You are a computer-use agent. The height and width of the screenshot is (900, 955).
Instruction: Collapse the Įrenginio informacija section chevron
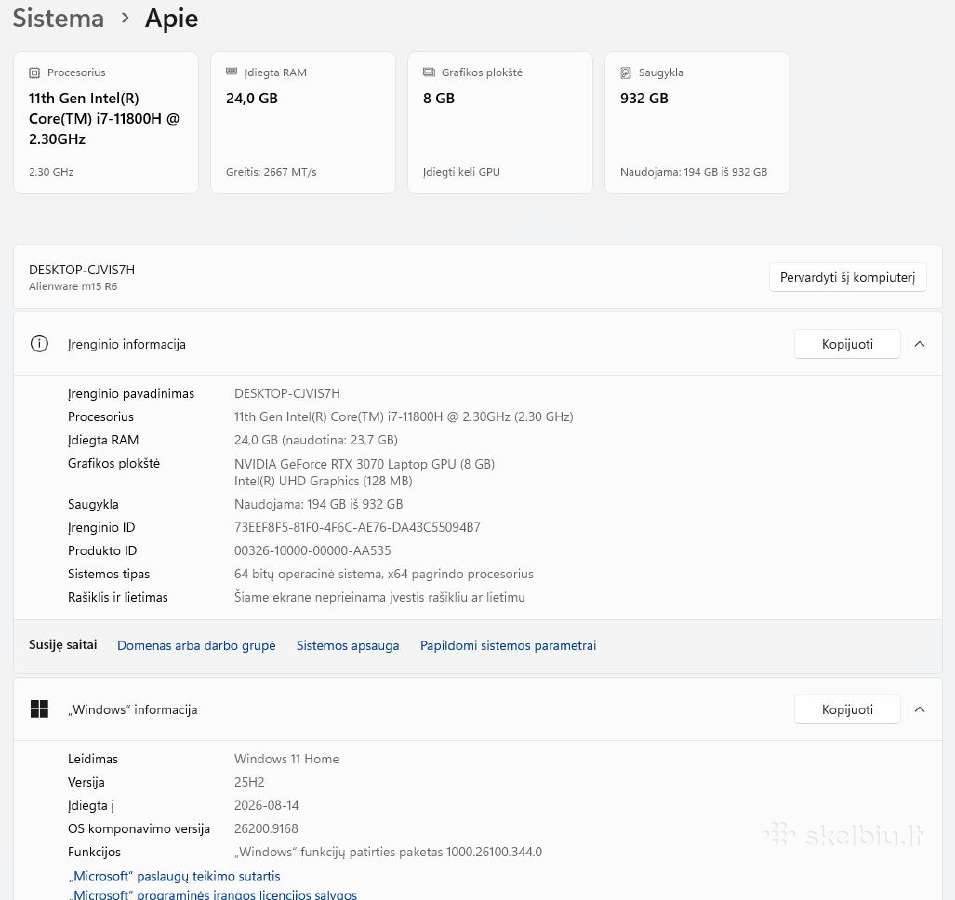(920, 344)
